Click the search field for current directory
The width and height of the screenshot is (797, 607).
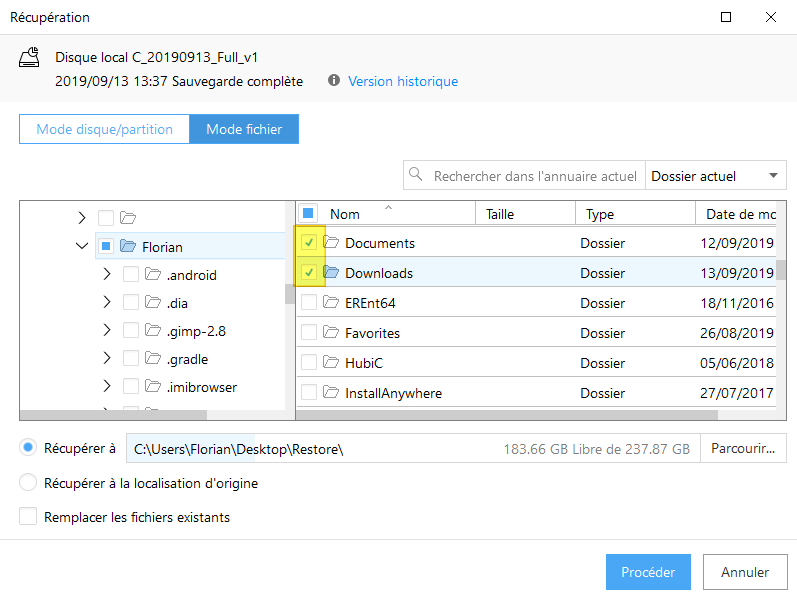(534, 176)
